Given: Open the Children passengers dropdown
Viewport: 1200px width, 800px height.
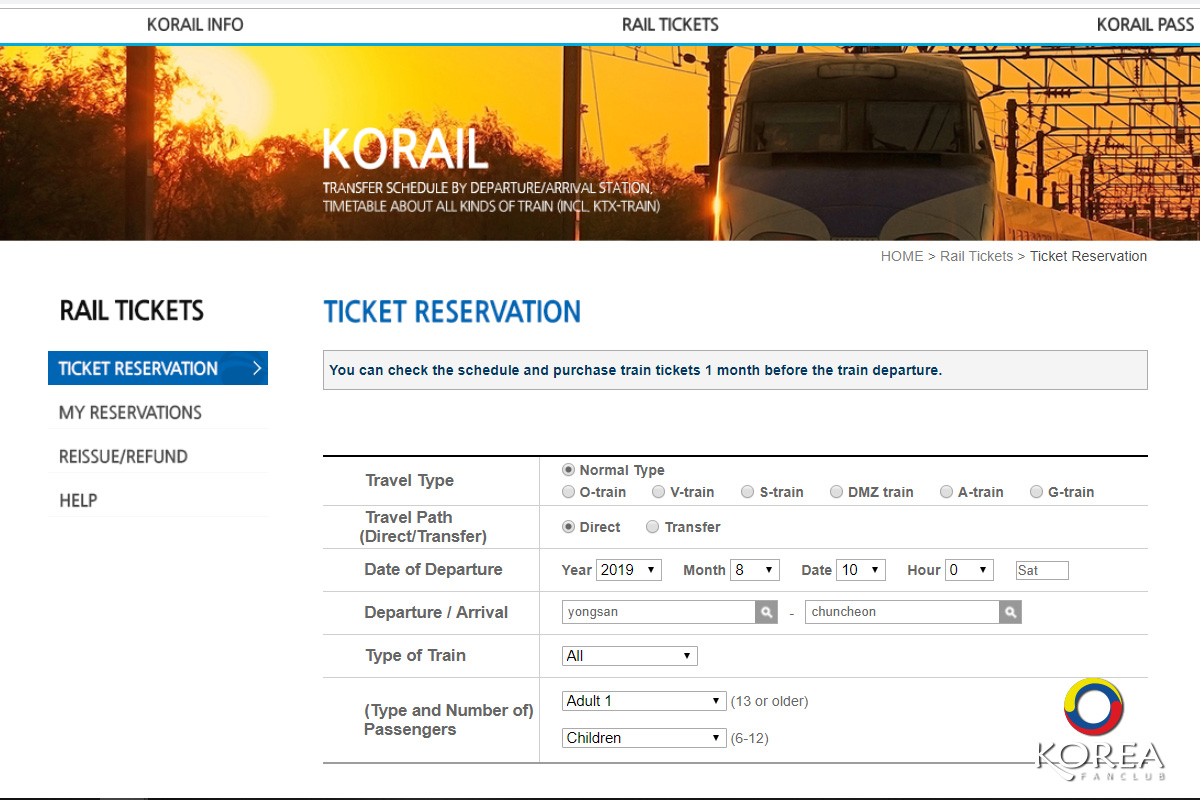Looking at the screenshot, I should pos(644,738).
